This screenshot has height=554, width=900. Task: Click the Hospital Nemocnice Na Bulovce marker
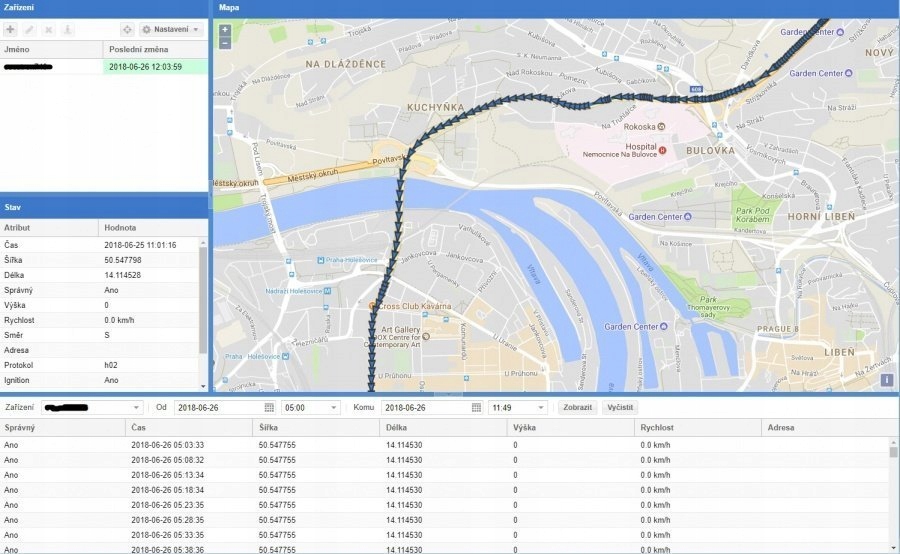663,150
